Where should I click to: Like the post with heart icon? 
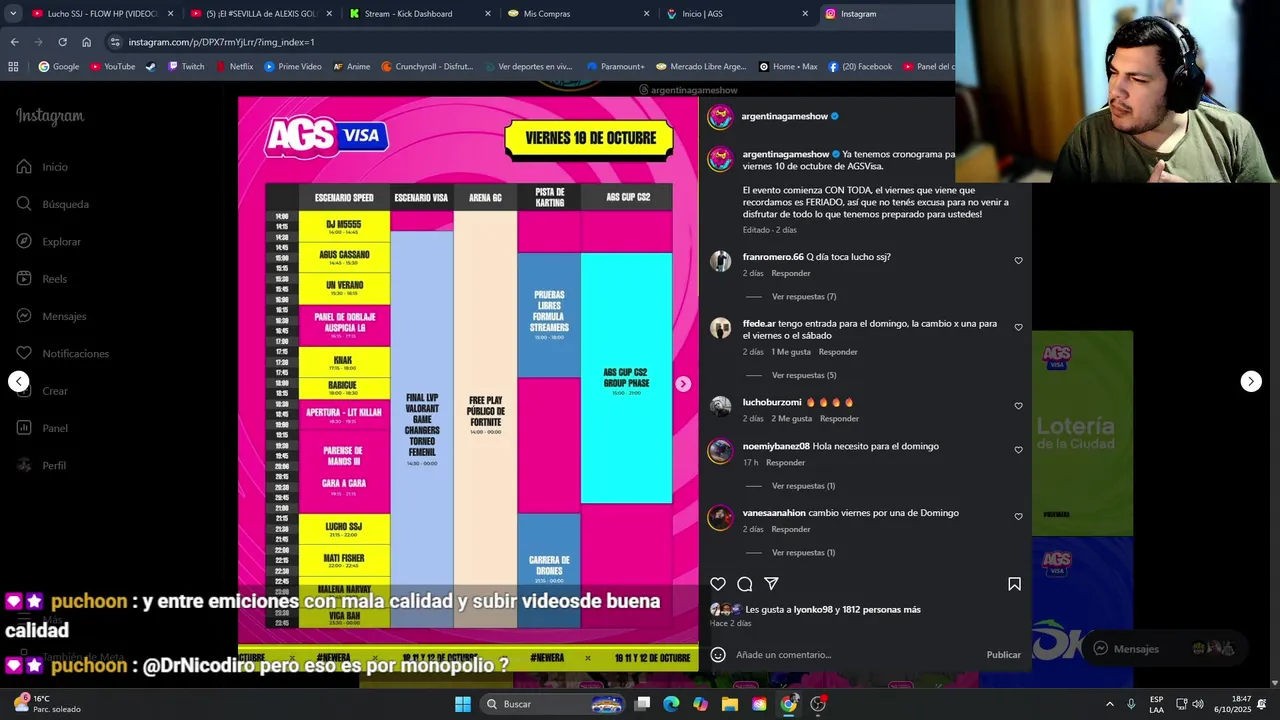point(717,584)
